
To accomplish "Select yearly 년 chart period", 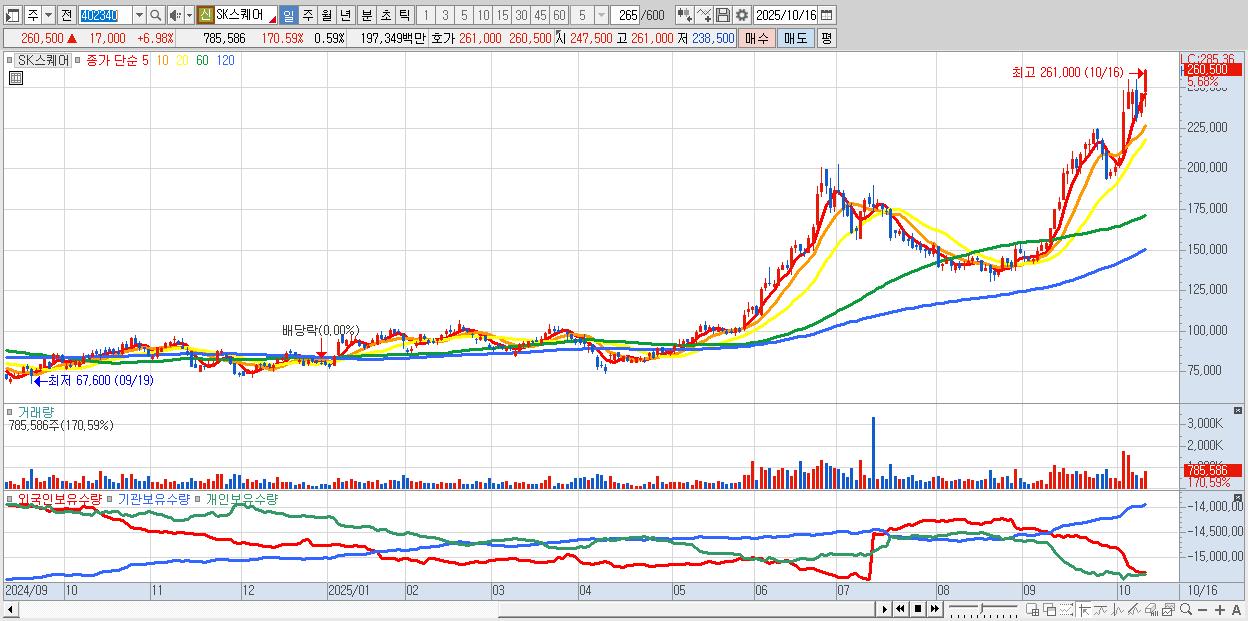I will (345, 15).
